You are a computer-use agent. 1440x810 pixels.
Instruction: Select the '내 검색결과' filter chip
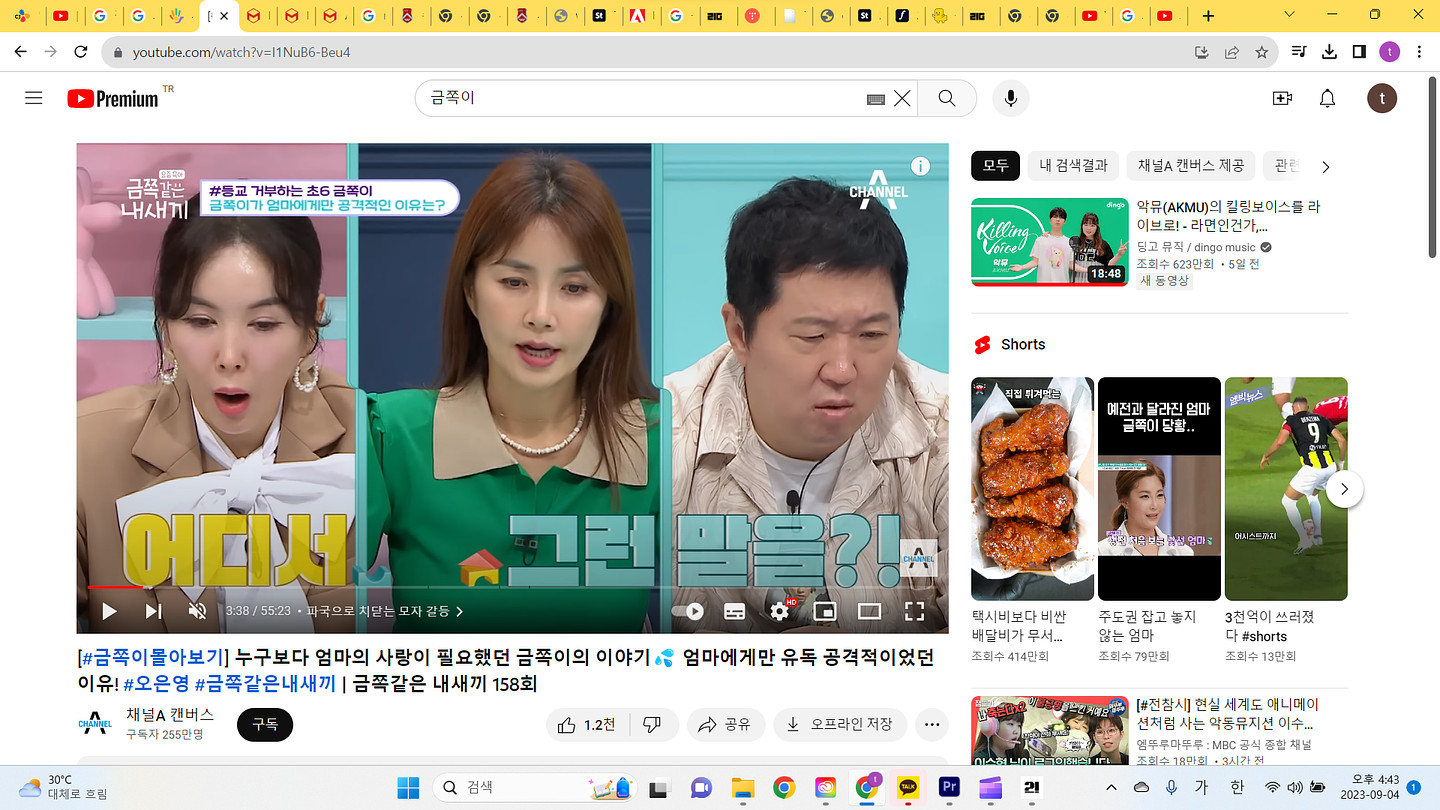(1073, 166)
